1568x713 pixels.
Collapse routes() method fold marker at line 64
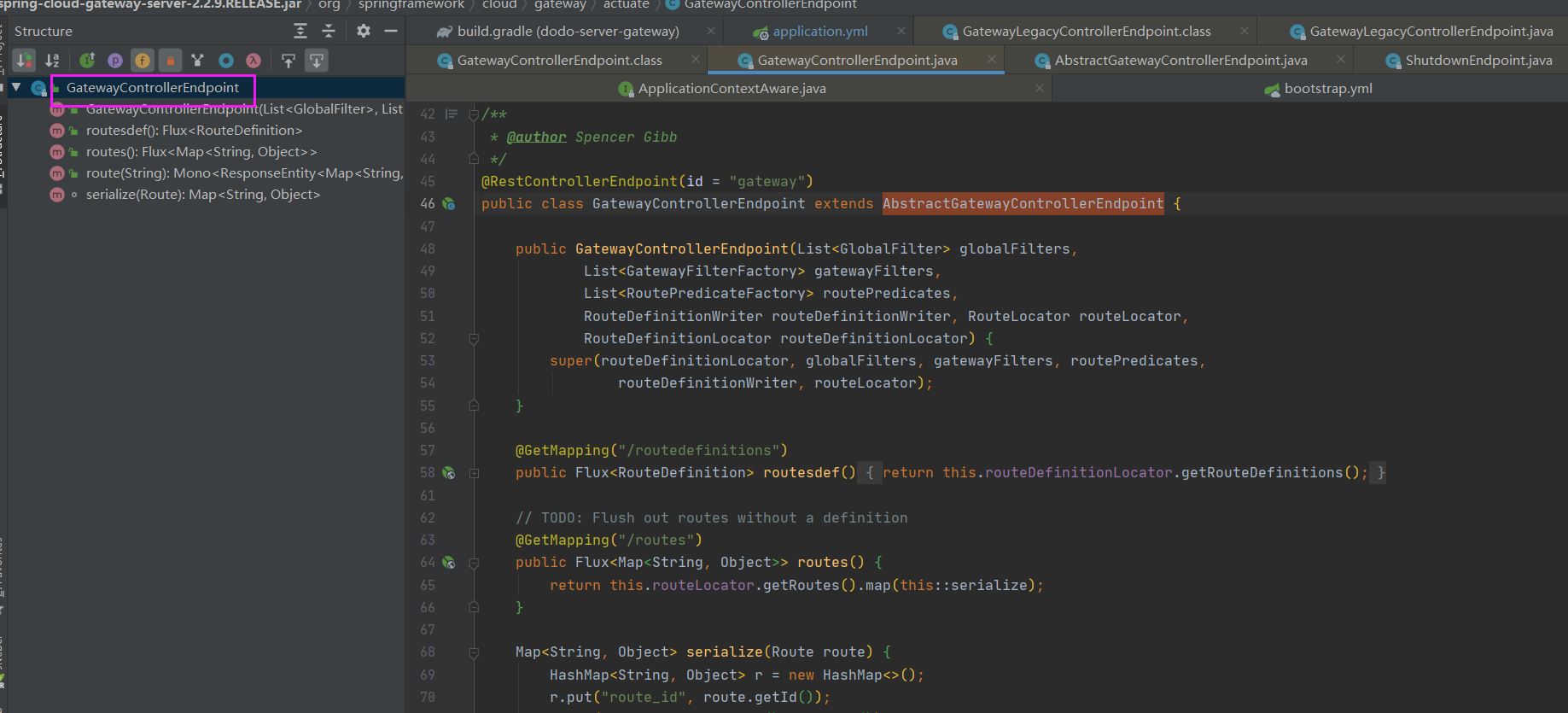click(474, 563)
